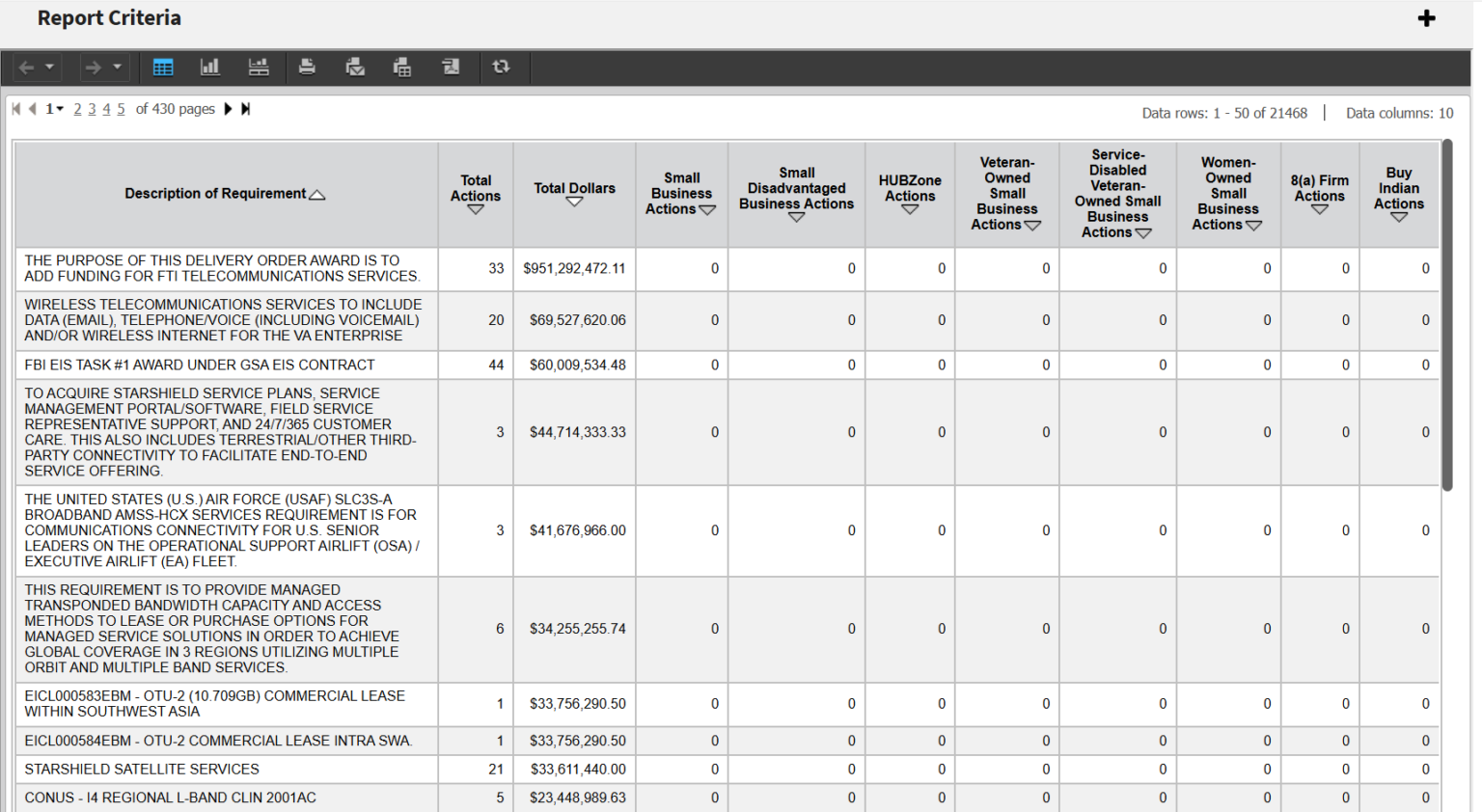Open current page number dropdown
The image size is (1482, 812).
pos(55,109)
